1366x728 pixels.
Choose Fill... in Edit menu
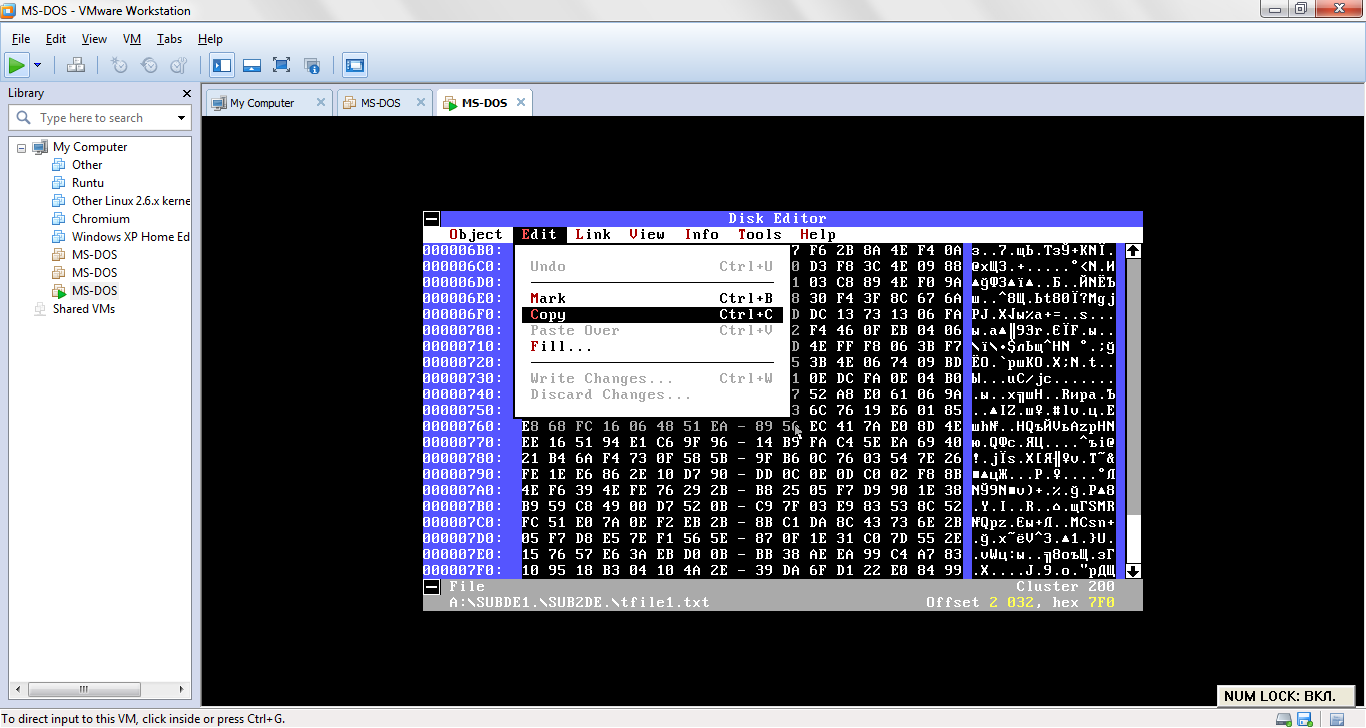click(651, 347)
